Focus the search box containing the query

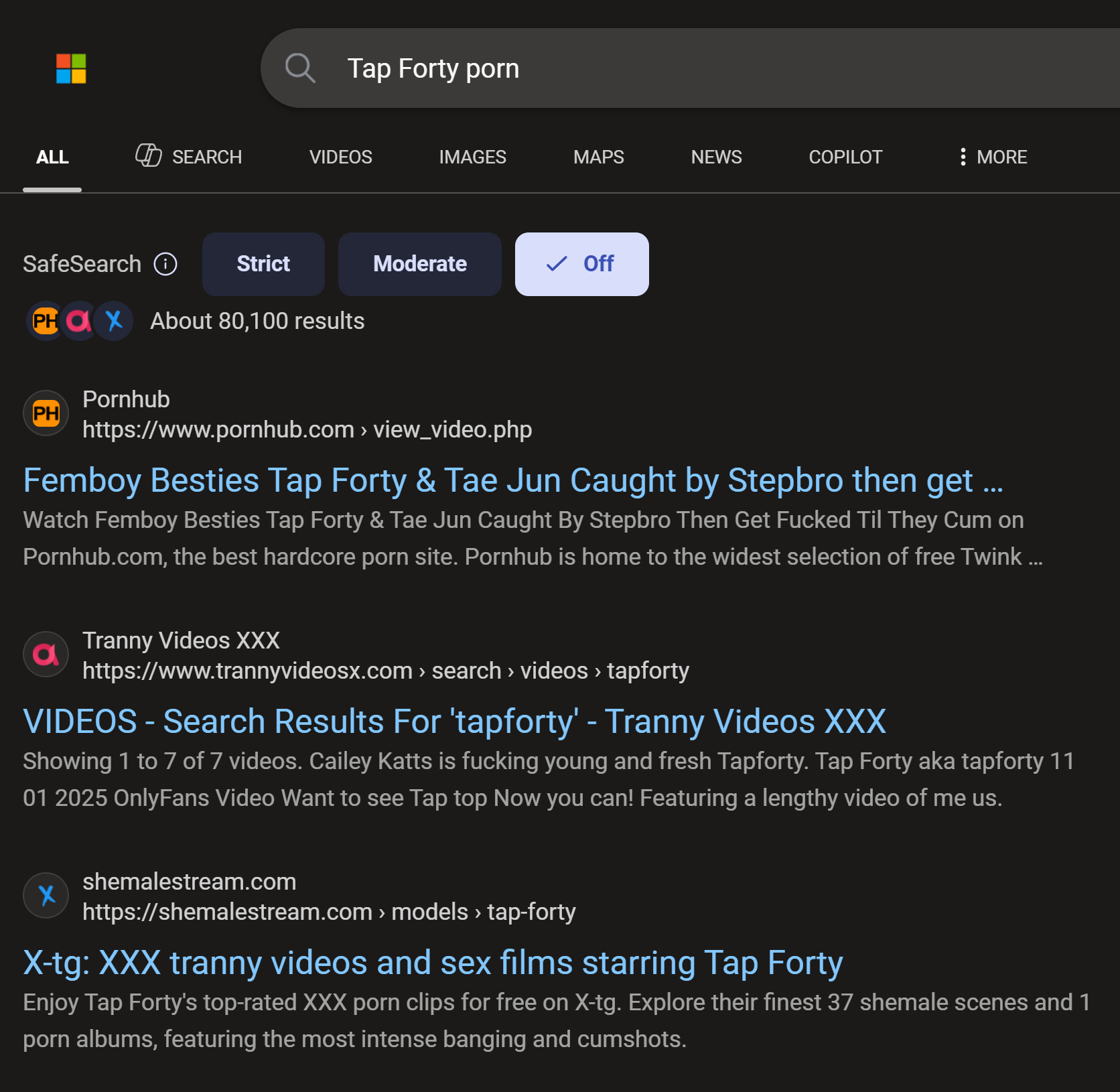pos(690,68)
